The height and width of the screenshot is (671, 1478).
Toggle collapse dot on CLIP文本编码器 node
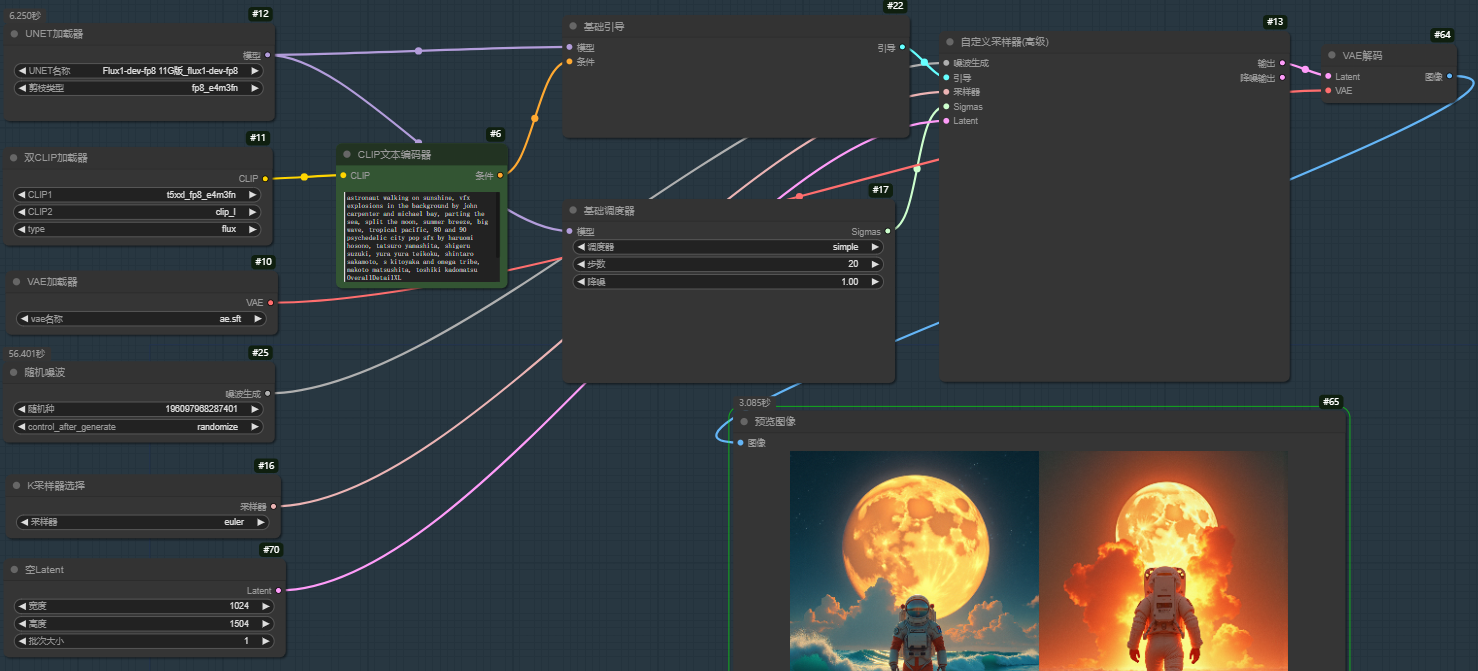tap(347, 155)
